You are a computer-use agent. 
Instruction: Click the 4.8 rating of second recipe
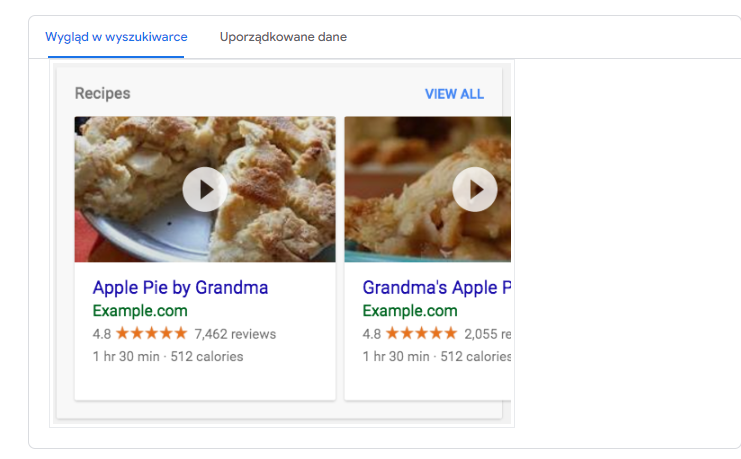(x=371, y=334)
